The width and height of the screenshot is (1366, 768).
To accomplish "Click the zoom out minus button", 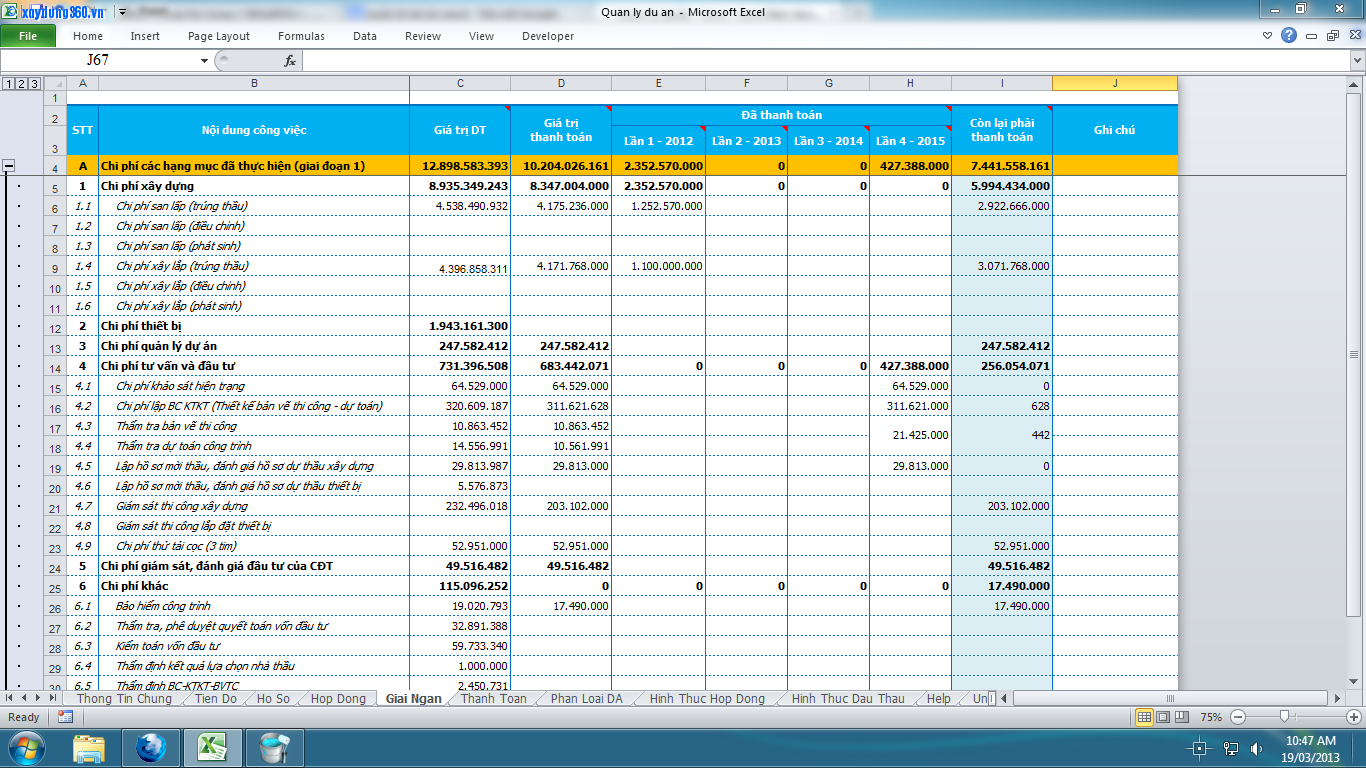I will (1238, 717).
